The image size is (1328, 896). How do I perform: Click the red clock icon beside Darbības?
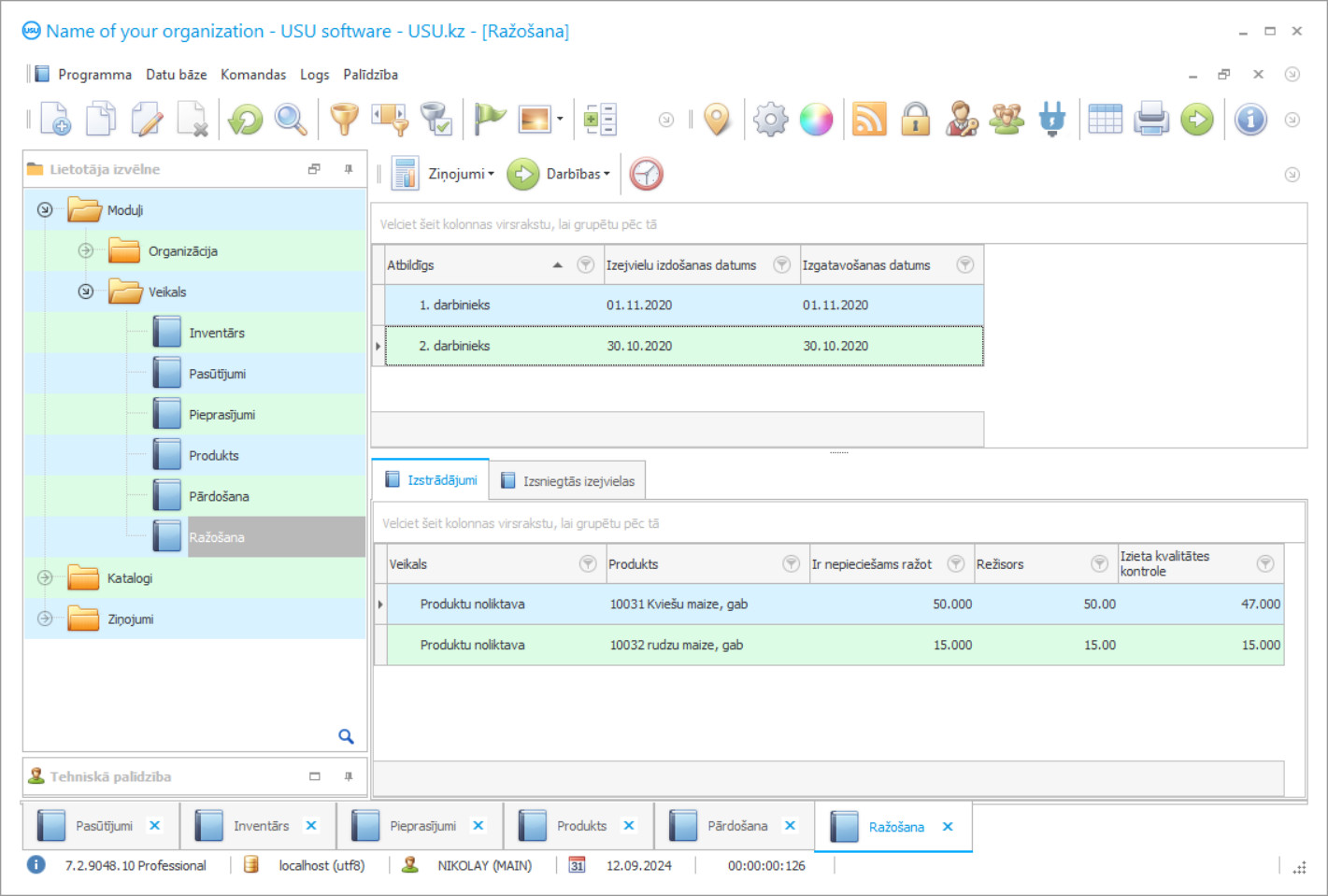point(646,174)
